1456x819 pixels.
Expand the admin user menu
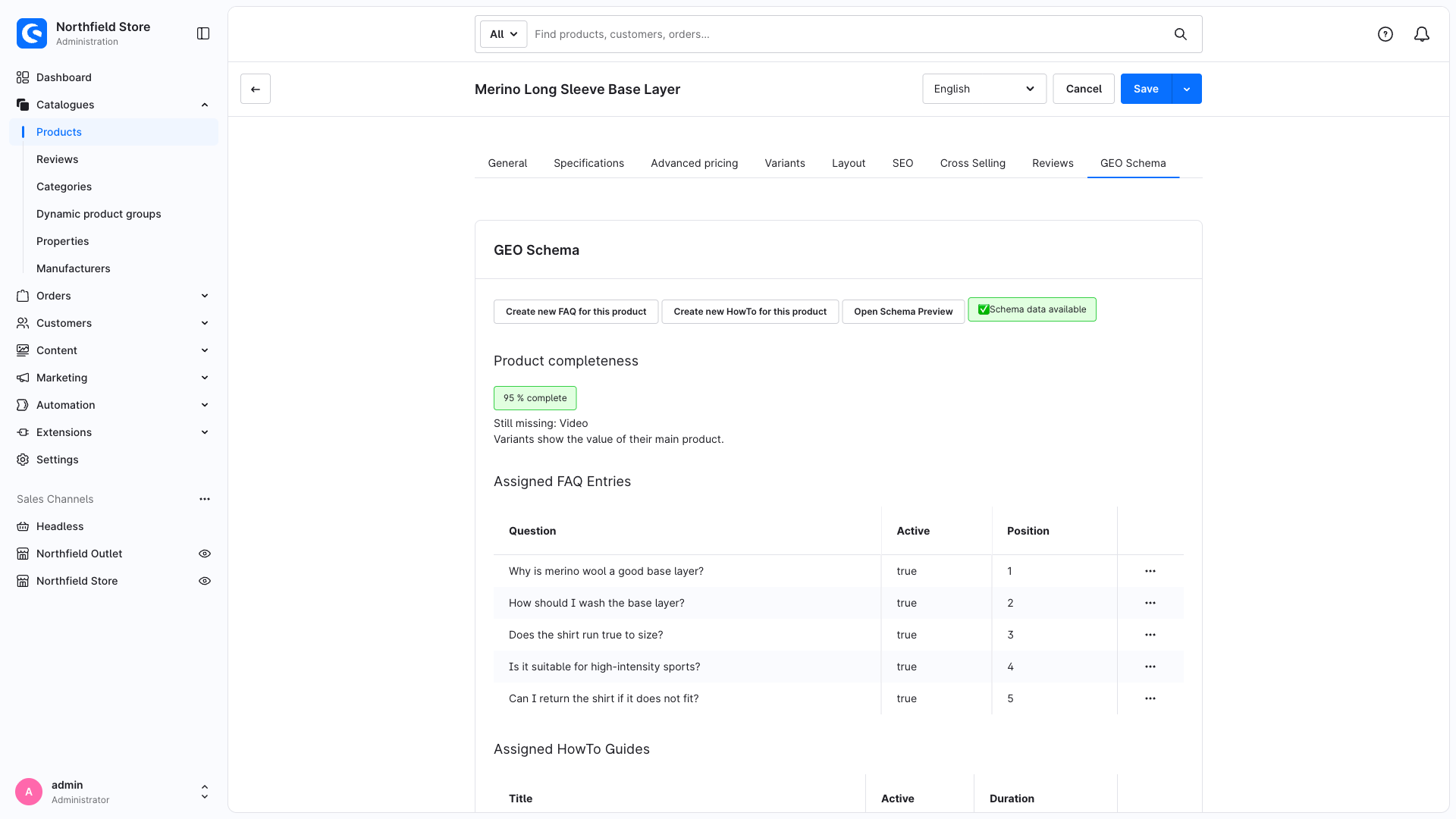205,792
